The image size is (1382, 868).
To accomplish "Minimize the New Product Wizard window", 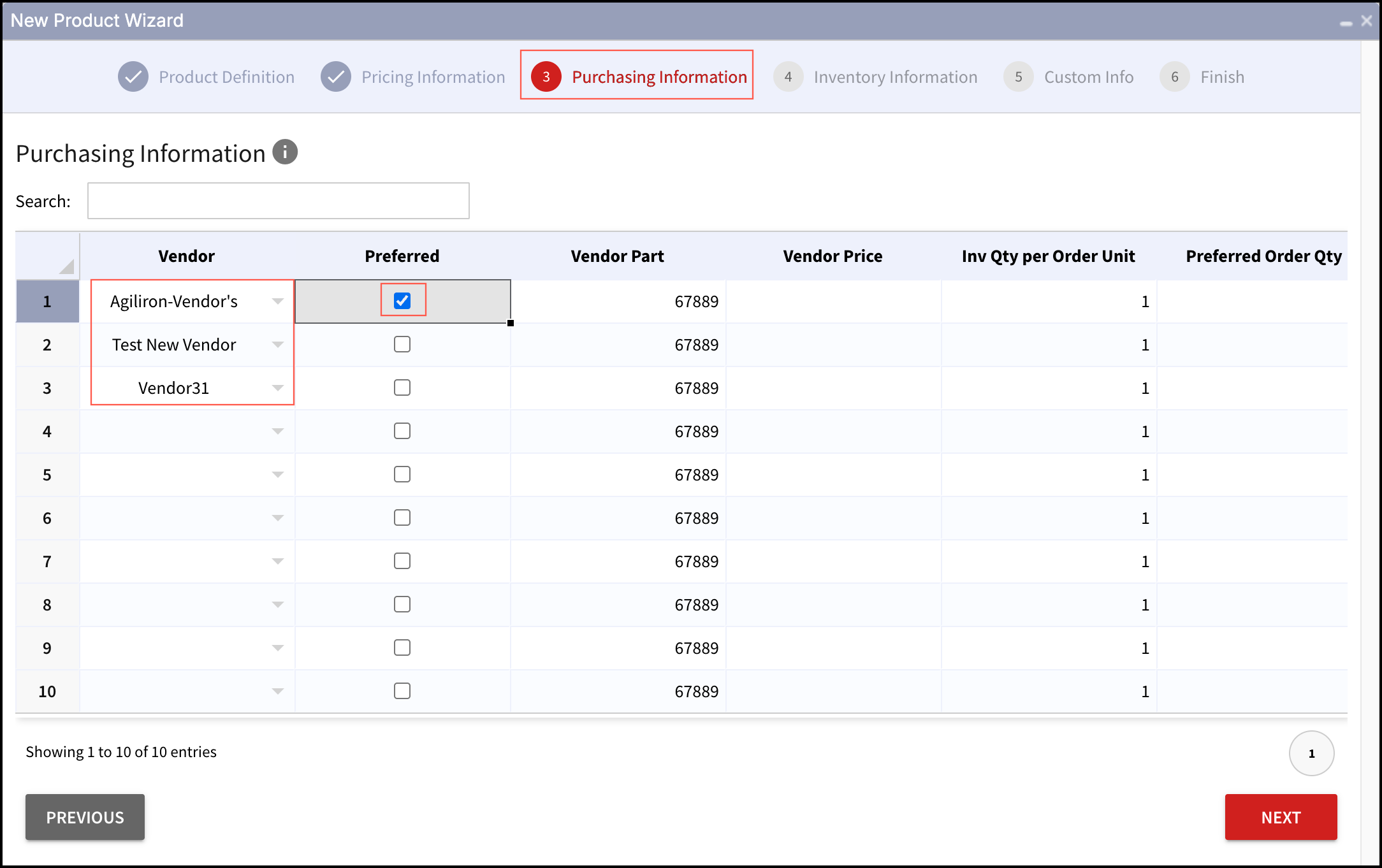I will pos(1346,23).
